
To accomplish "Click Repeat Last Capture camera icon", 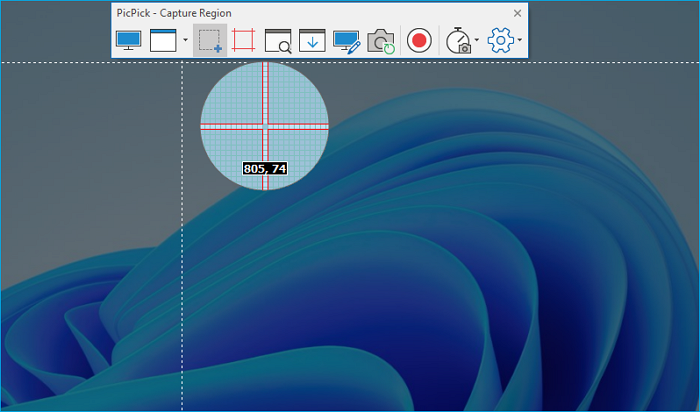I will 381,42.
